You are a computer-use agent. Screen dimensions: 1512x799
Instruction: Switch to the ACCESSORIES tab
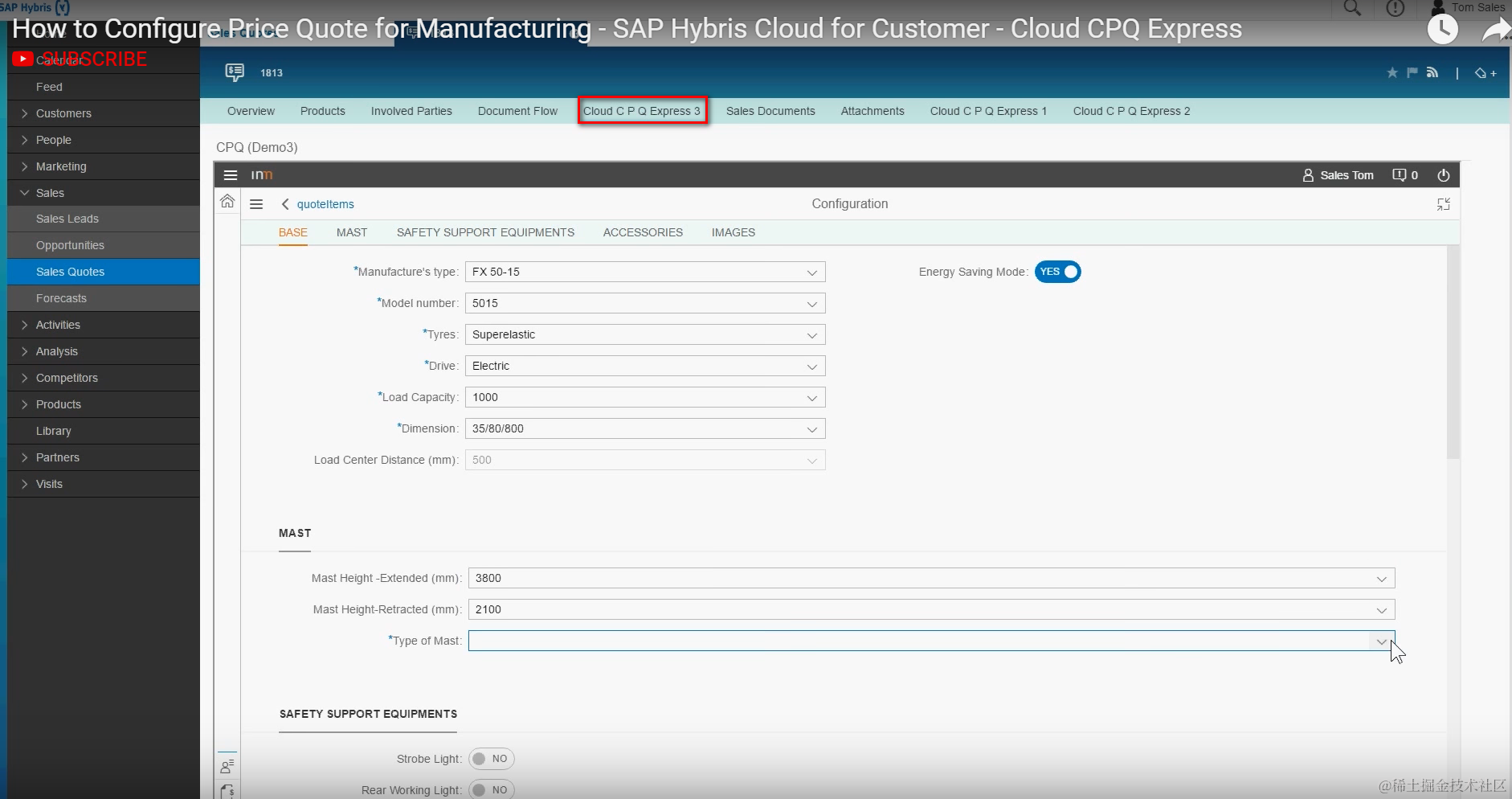pos(643,232)
